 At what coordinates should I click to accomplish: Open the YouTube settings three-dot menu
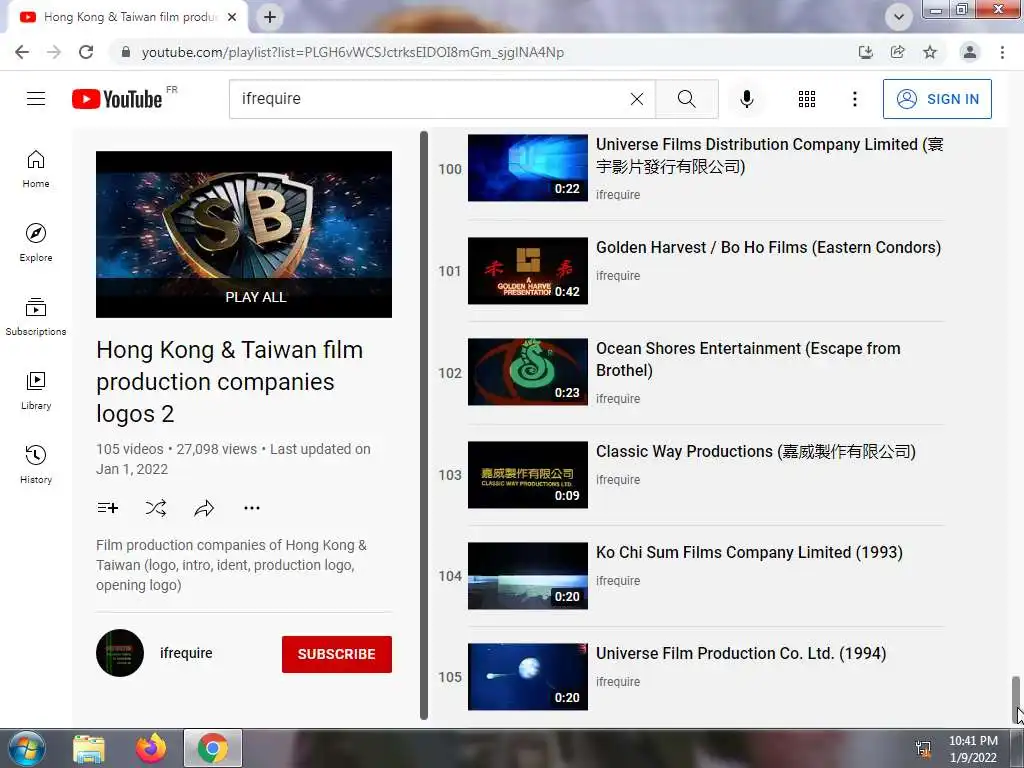pos(854,99)
